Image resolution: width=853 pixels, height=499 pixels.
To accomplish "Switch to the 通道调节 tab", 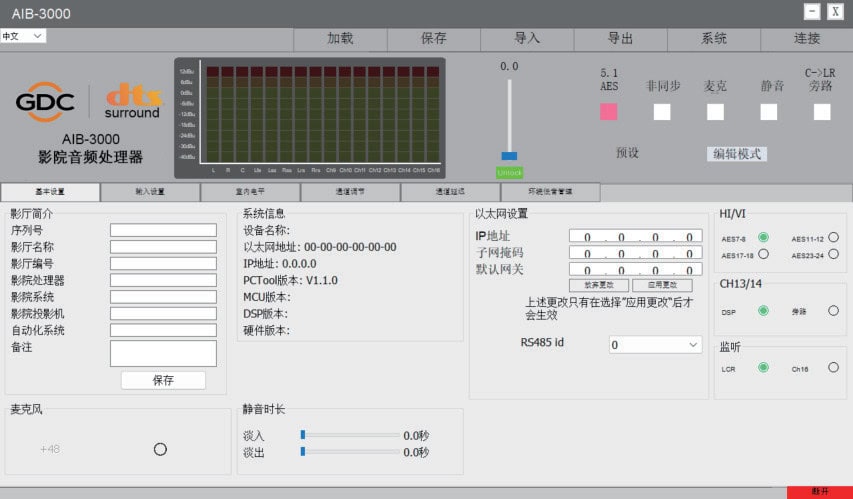I will point(350,192).
